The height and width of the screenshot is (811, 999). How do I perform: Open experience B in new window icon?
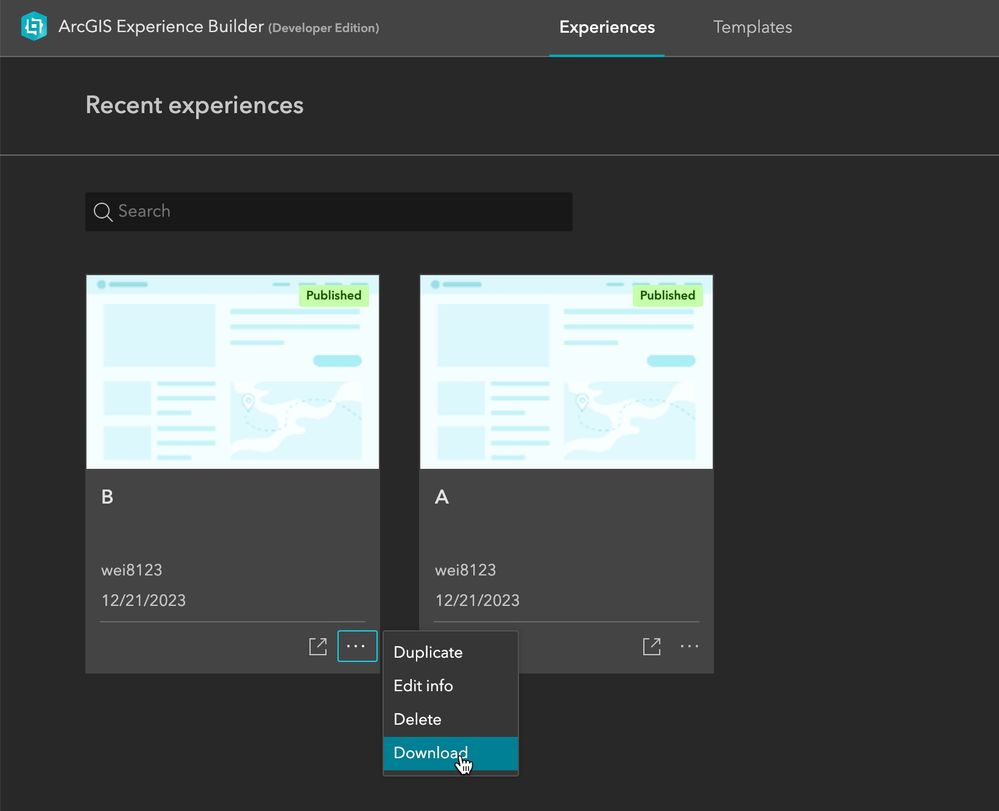coord(318,647)
